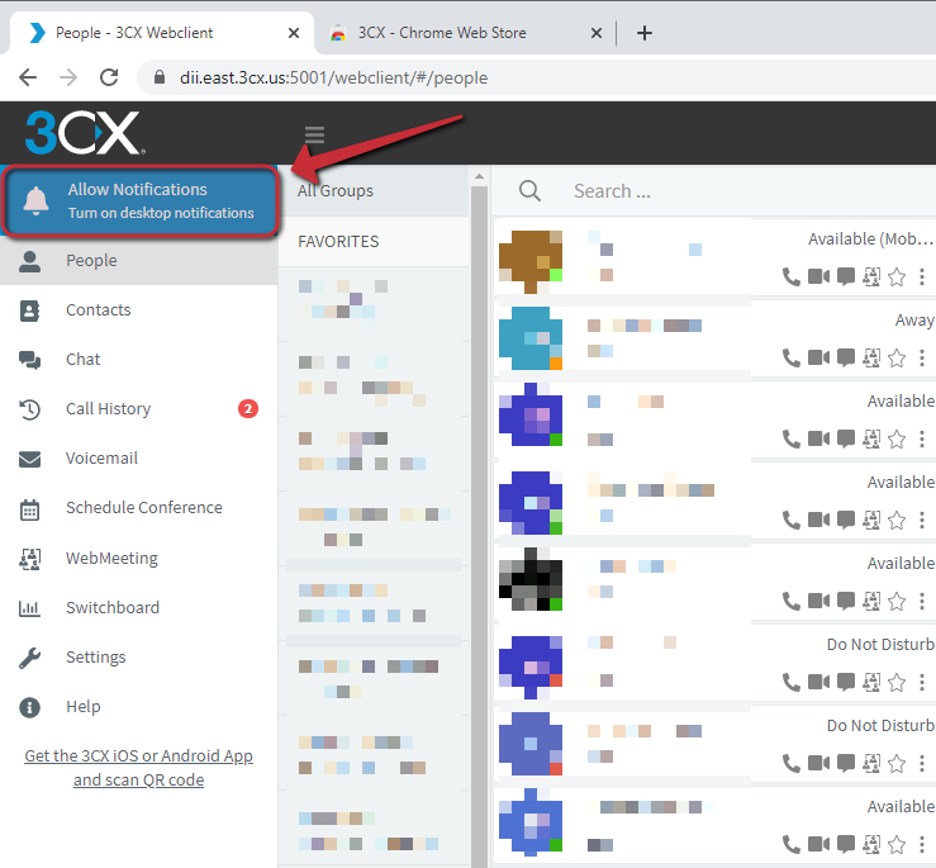The height and width of the screenshot is (868, 936).
Task: Chat with first Do Not Disturb contact
Action: (846, 682)
